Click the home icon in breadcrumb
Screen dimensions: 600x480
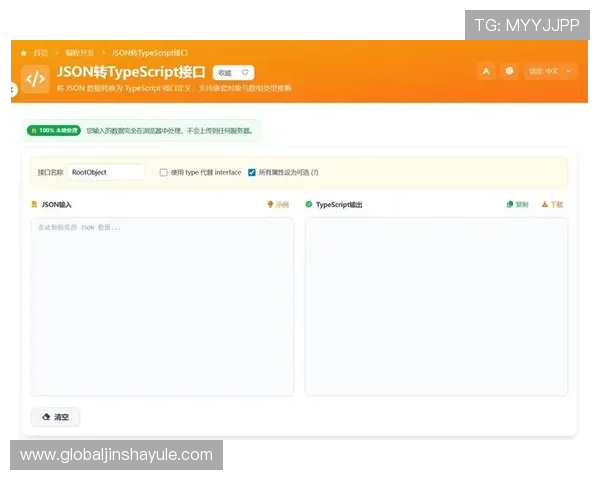(24, 52)
